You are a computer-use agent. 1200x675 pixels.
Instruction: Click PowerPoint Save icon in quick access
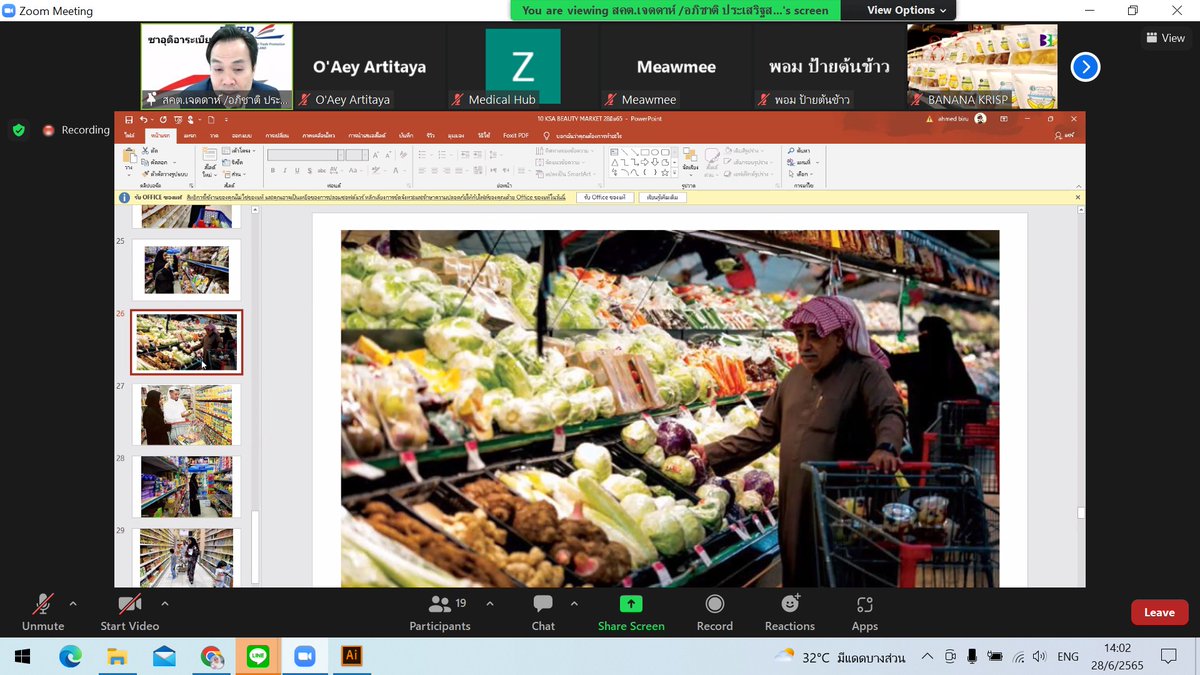click(128, 119)
